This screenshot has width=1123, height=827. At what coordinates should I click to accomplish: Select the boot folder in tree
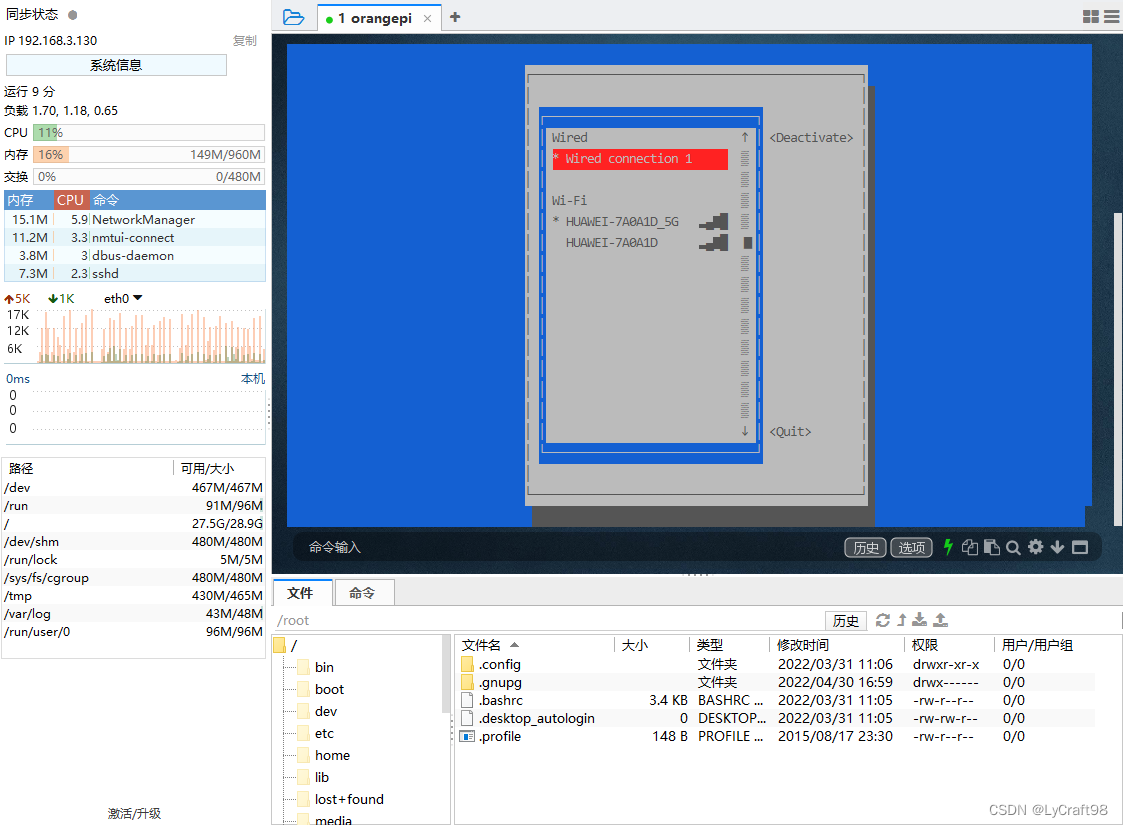(x=329, y=690)
